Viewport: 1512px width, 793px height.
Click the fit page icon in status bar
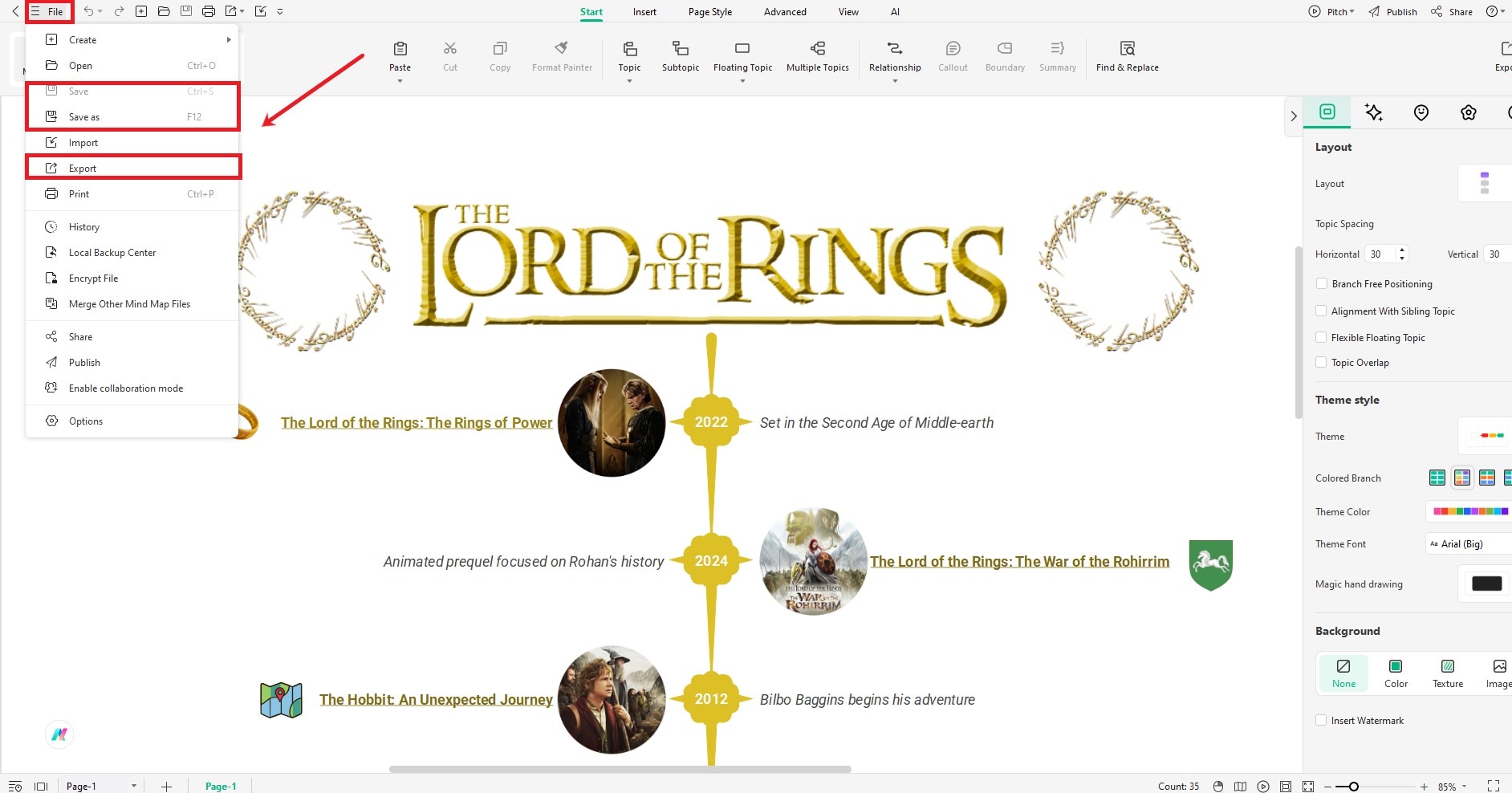tap(1286, 786)
